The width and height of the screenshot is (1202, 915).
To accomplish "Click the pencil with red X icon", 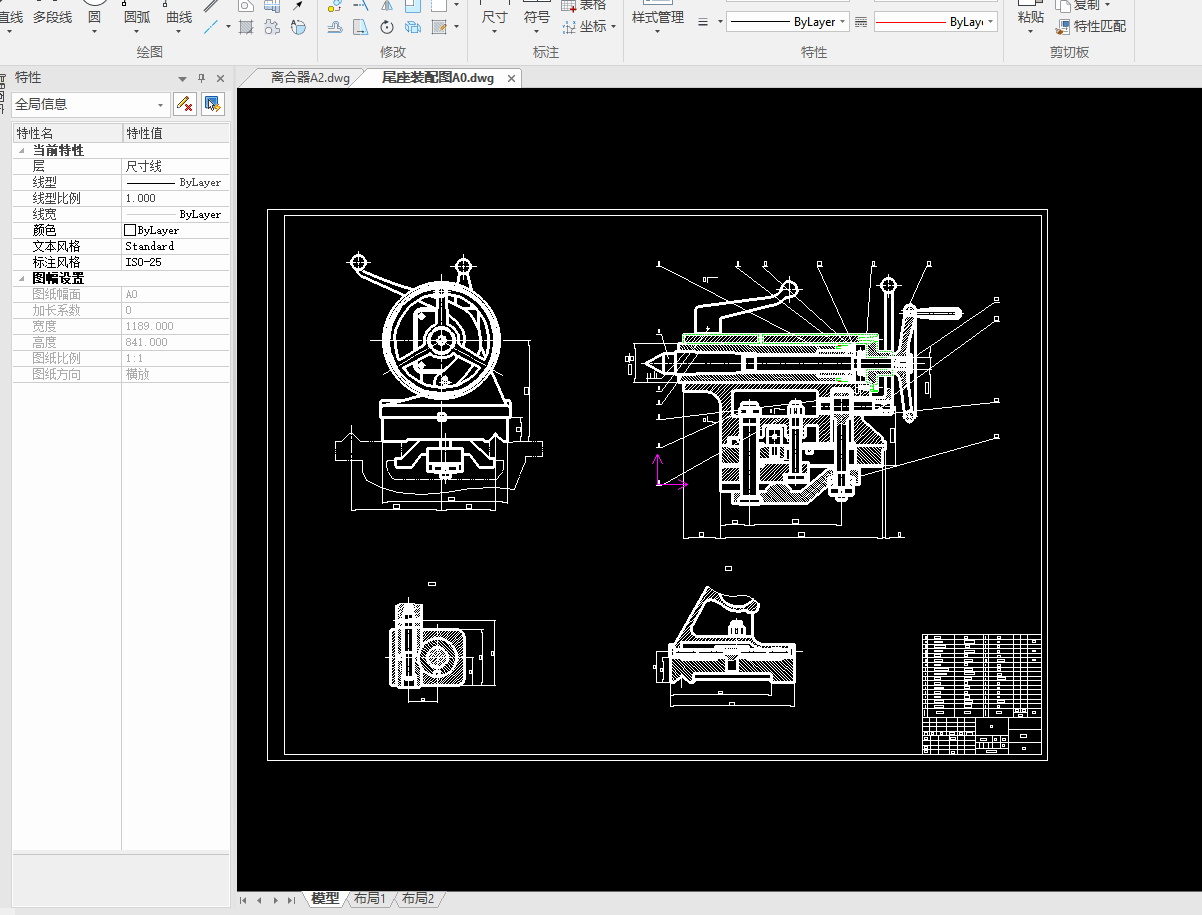I will tap(184, 104).
